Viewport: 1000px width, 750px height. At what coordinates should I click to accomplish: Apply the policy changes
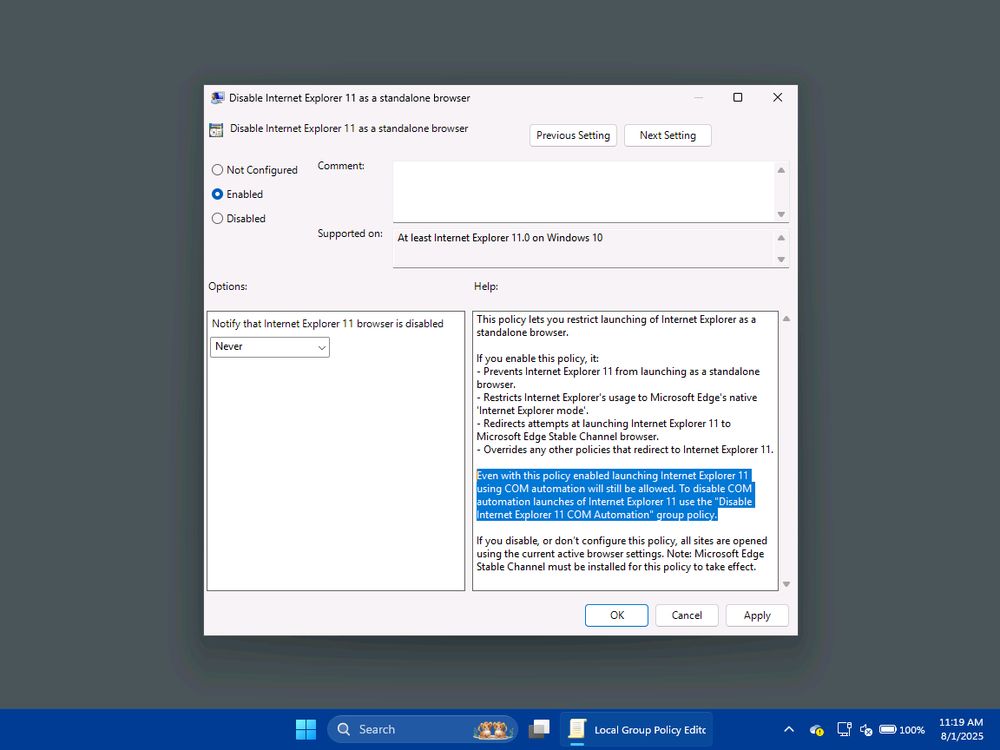757,615
